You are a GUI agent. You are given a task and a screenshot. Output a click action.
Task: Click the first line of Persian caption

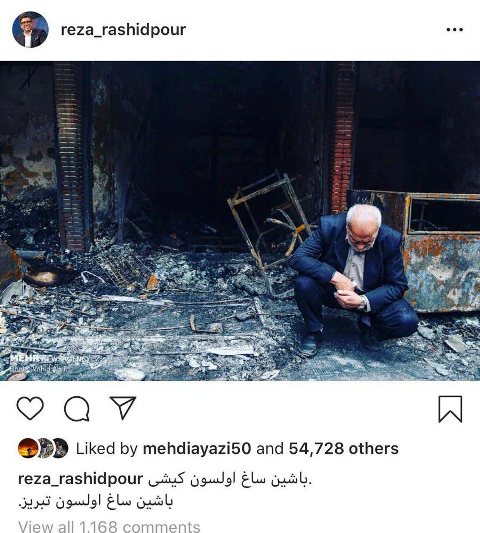(x=229, y=479)
